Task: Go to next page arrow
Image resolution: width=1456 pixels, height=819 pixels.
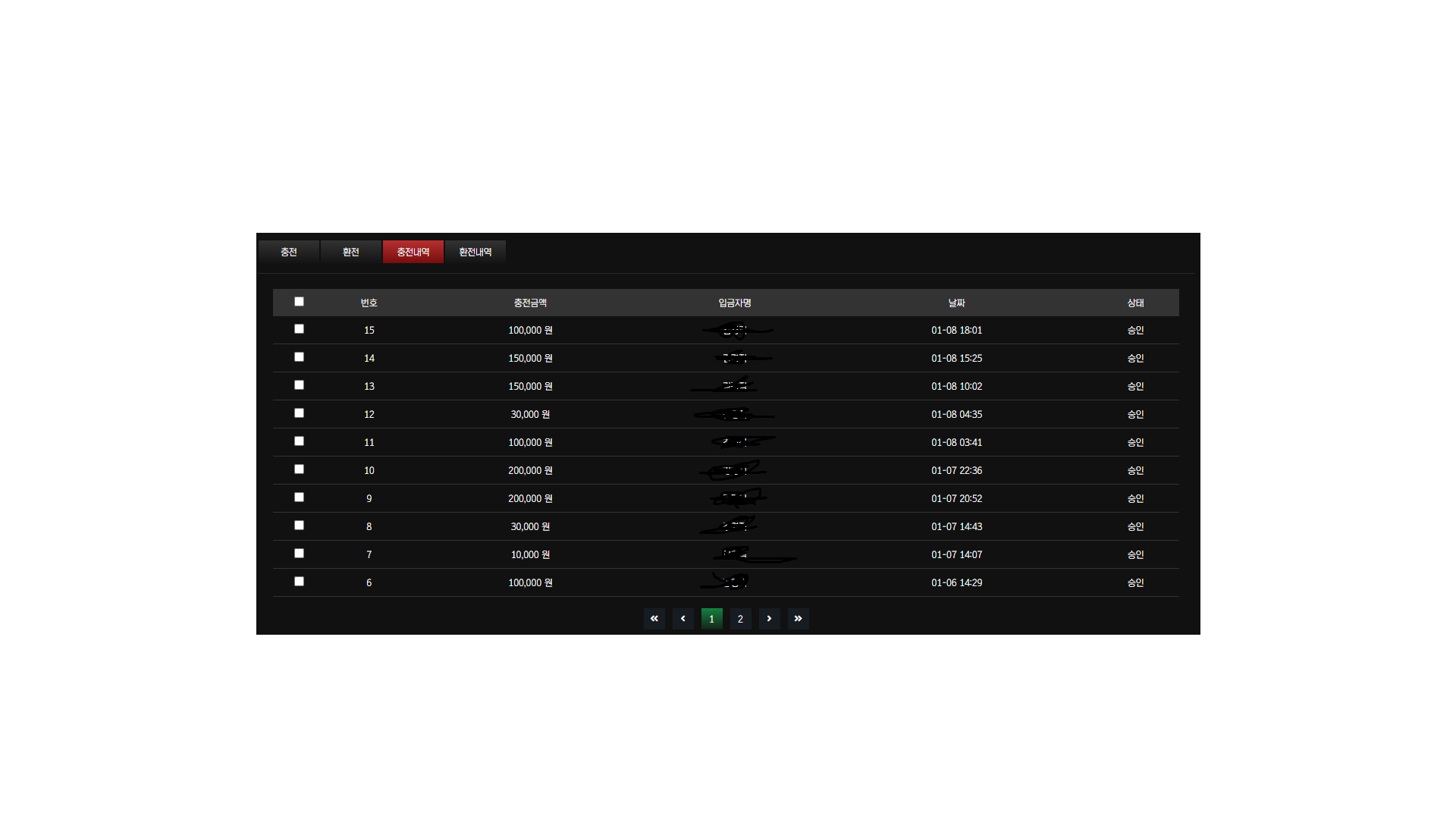Action: coord(770,619)
